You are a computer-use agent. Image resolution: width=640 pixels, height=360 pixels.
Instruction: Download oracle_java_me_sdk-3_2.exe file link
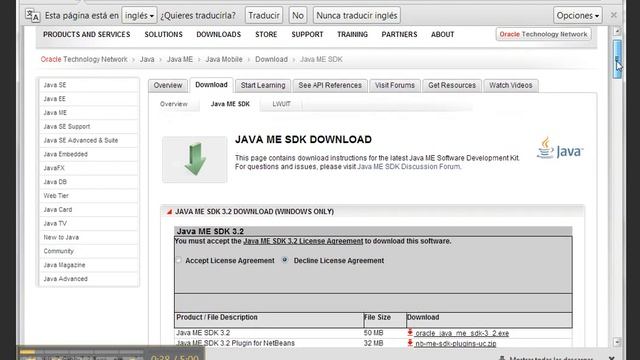click(462, 333)
